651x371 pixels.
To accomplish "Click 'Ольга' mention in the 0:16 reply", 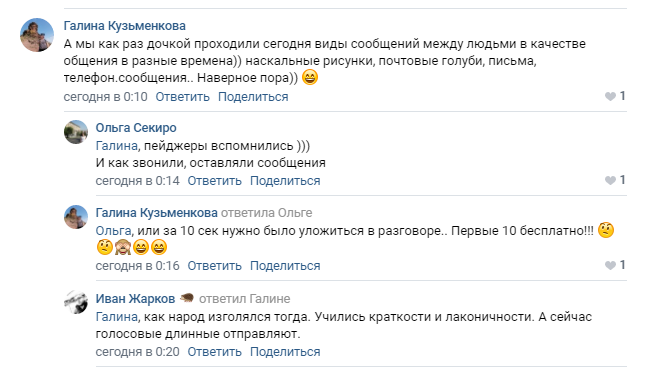I will 113,231.
